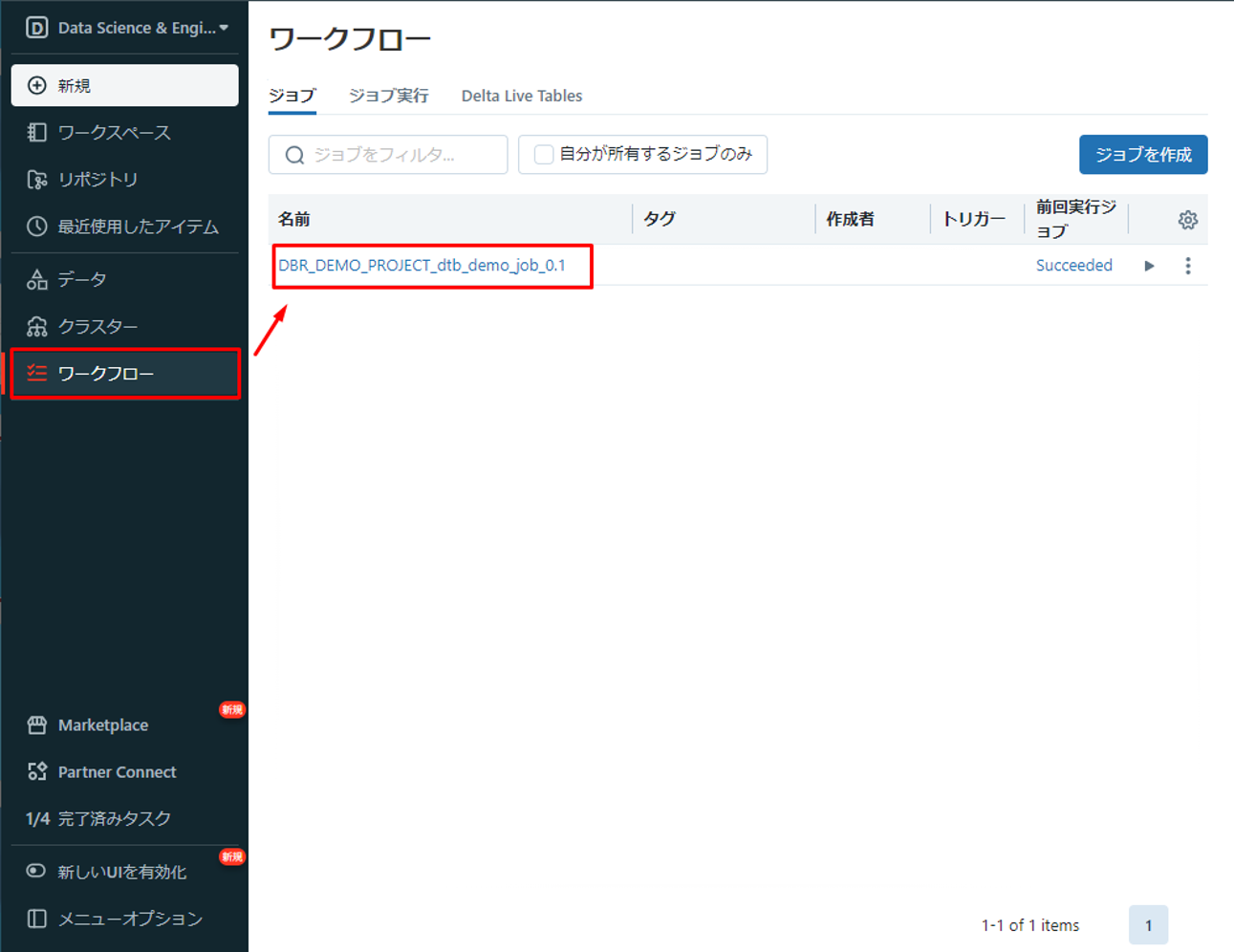Image resolution: width=1234 pixels, height=952 pixels.
Task: Focus the ジョブをフィルタ search field
Action: [x=388, y=155]
